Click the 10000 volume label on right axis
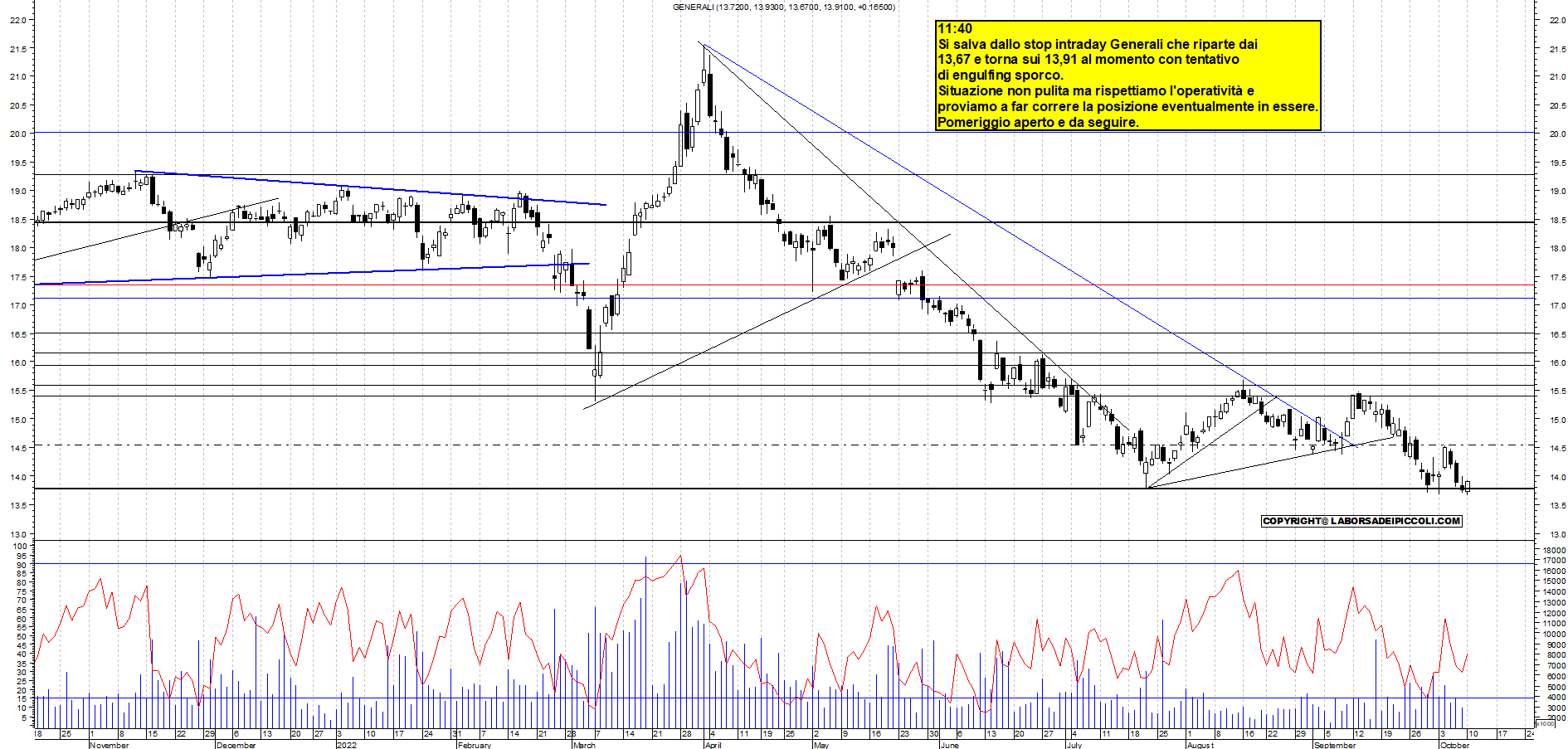Screen dimensions: 1568x749 (x=1554, y=635)
